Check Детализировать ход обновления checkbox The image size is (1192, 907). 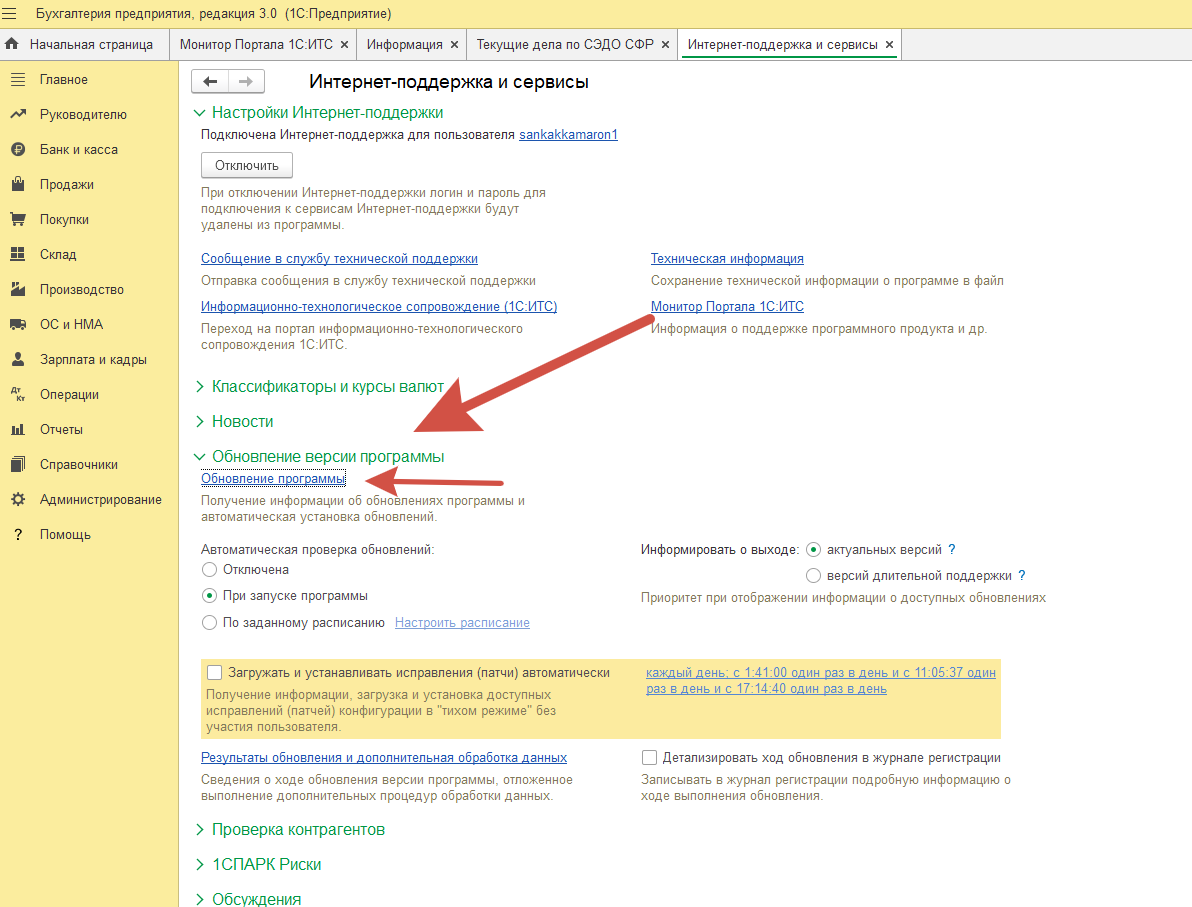650,758
